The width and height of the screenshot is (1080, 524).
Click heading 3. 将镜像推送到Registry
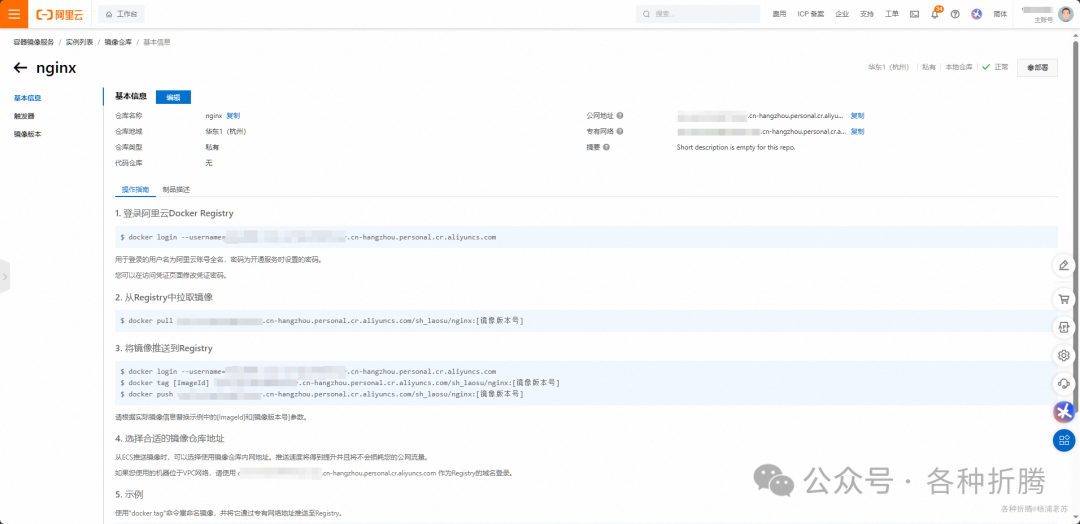click(164, 348)
